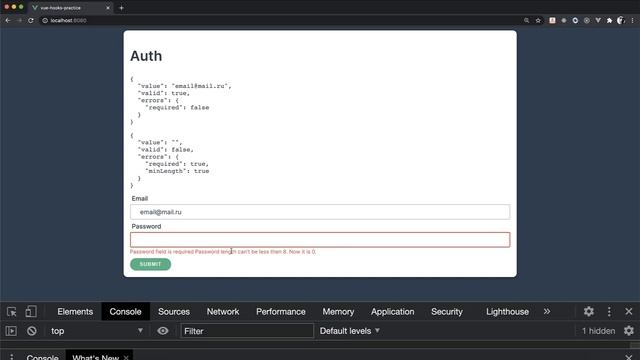Open console settings gear beside 1 hidden
The width and height of the screenshot is (640, 360).
(629, 331)
